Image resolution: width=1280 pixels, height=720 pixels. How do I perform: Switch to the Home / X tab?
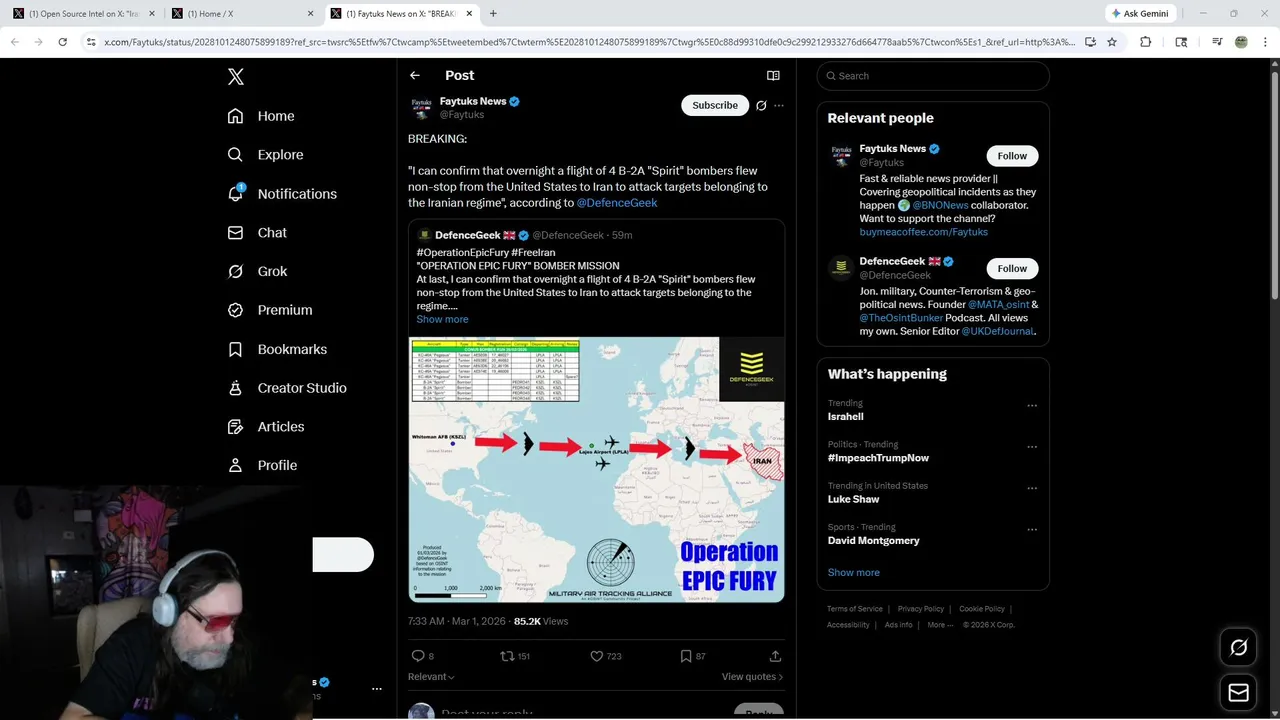(242, 14)
